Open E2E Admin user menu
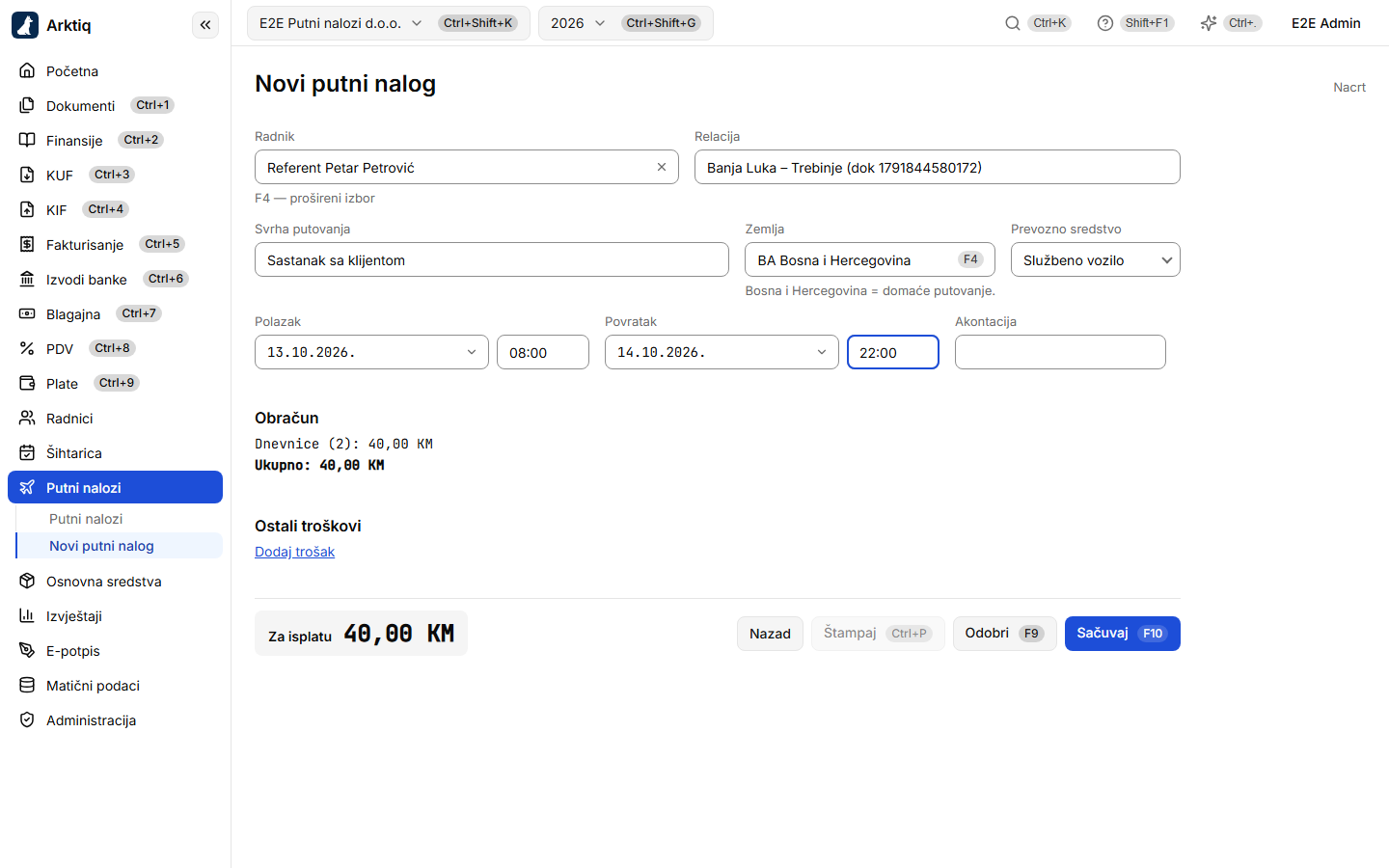The image size is (1389, 868). coord(1326,23)
